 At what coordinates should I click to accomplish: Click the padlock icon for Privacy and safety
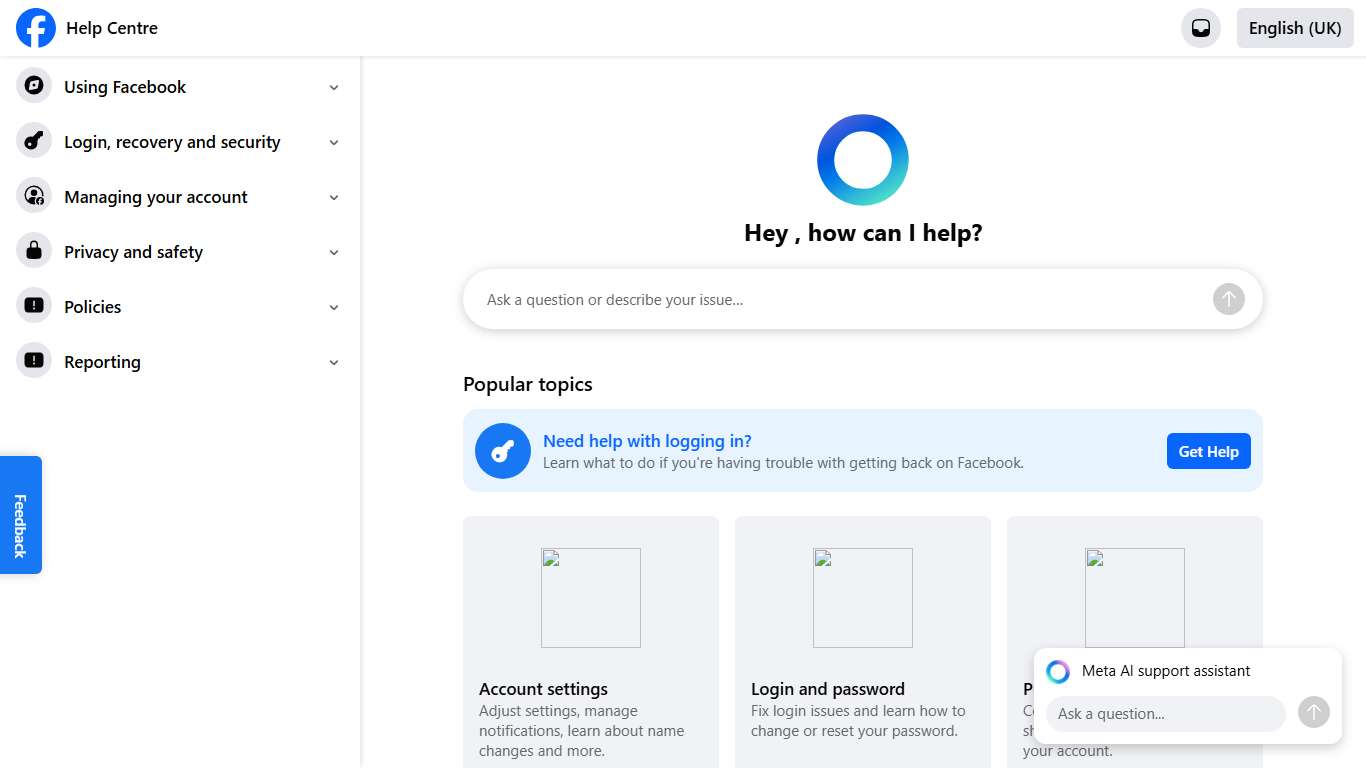(x=33, y=251)
